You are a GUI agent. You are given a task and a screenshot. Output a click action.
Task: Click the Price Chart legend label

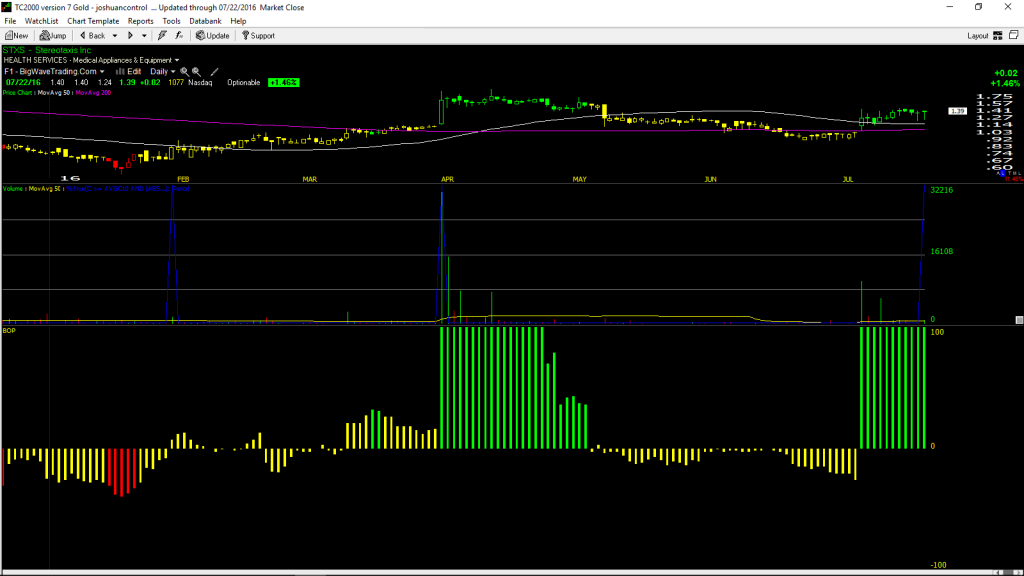[17, 93]
